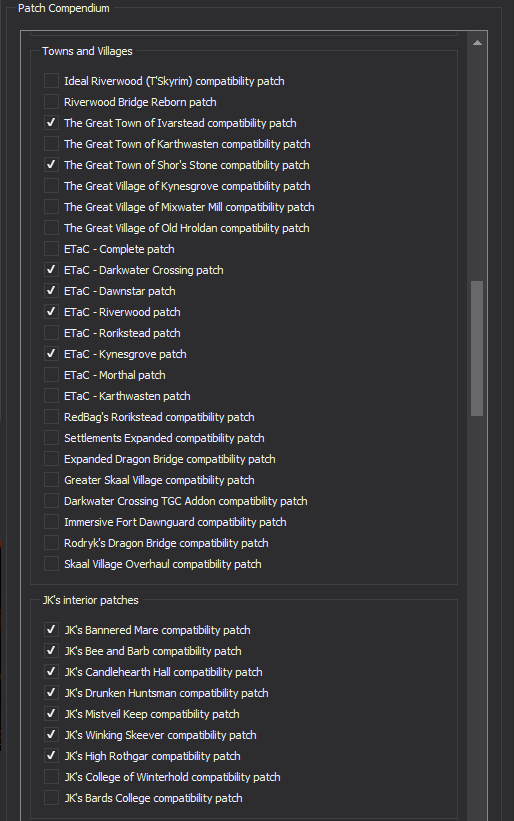Select ETaC - Complete patch checkbox

(51, 249)
